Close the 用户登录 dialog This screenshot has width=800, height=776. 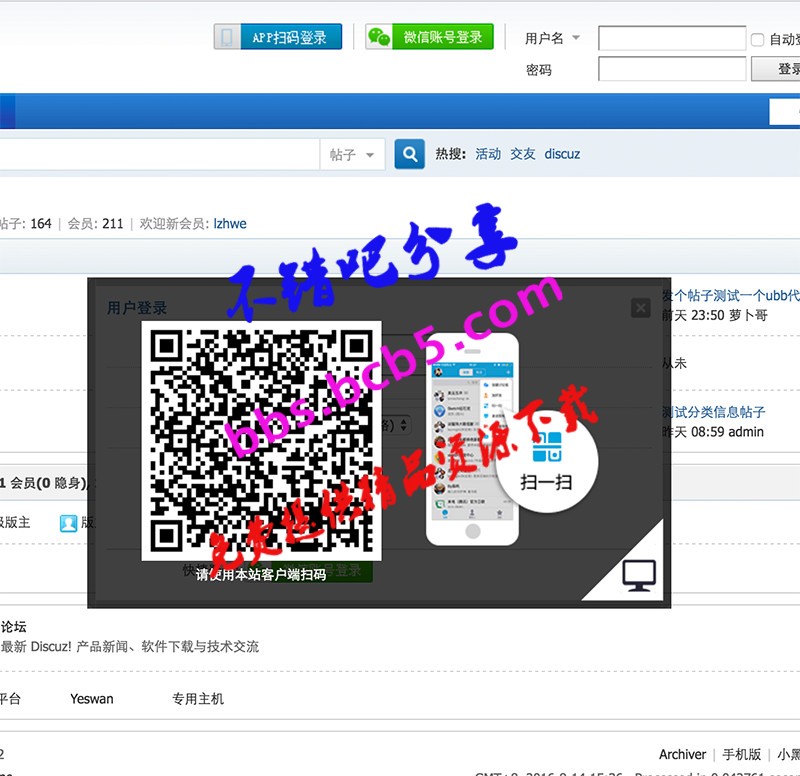click(x=640, y=308)
